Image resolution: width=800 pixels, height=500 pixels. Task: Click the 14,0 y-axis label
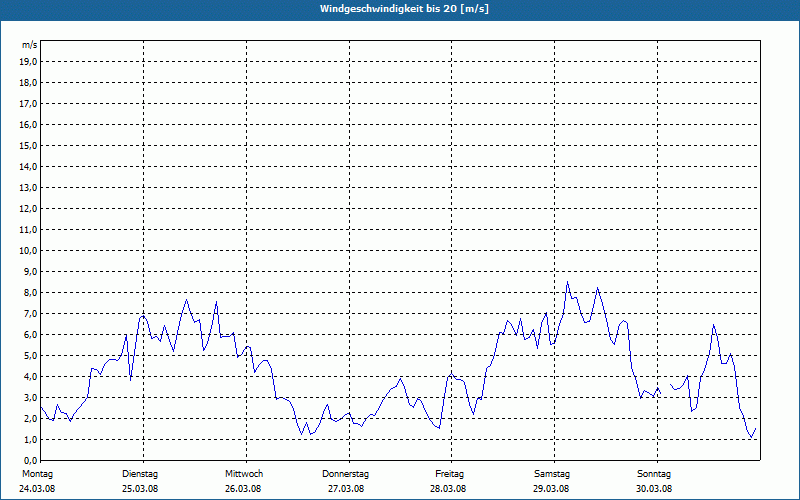tap(29, 167)
